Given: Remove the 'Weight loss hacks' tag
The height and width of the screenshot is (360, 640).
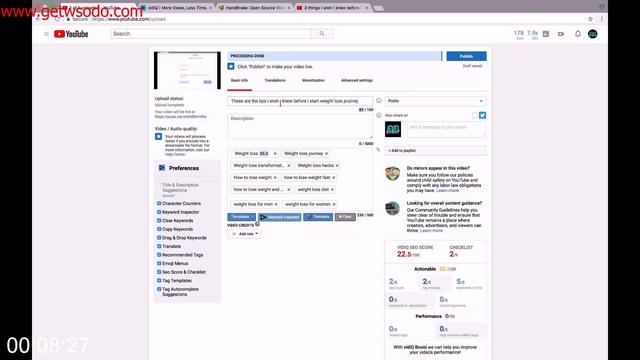Looking at the screenshot, I should (x=337, y=166).
